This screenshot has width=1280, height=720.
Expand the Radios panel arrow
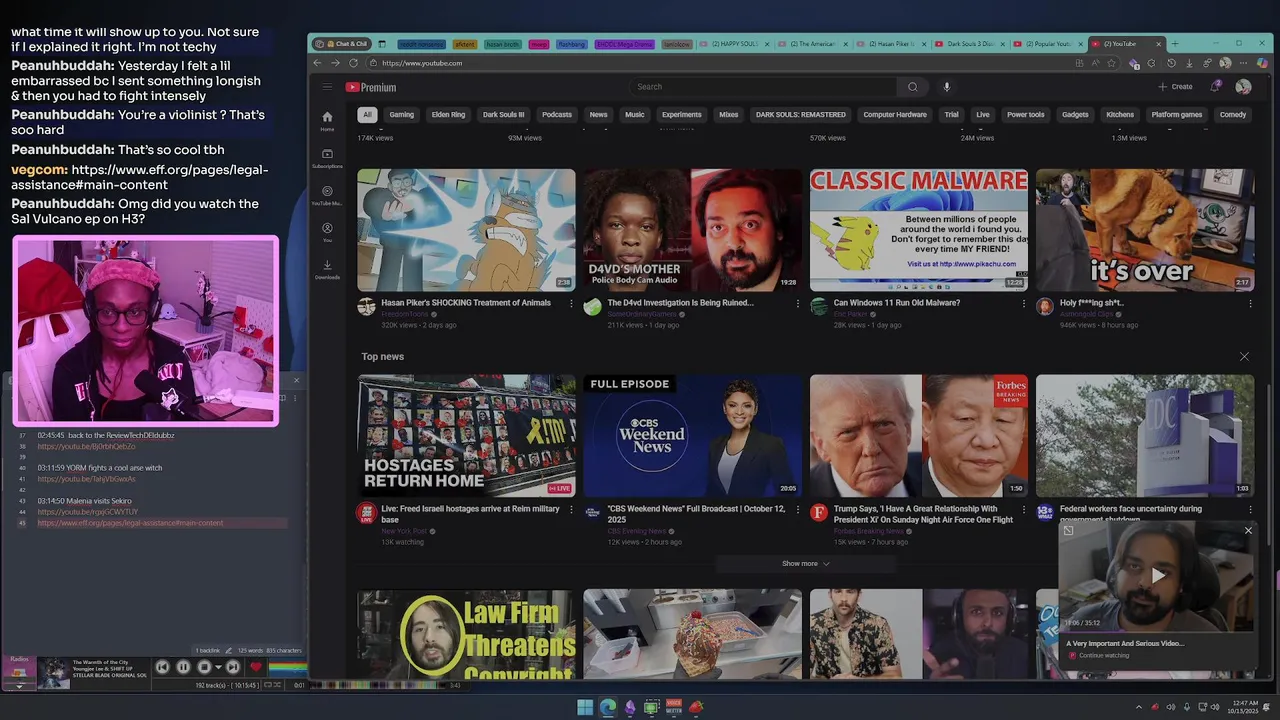(19, 686)
